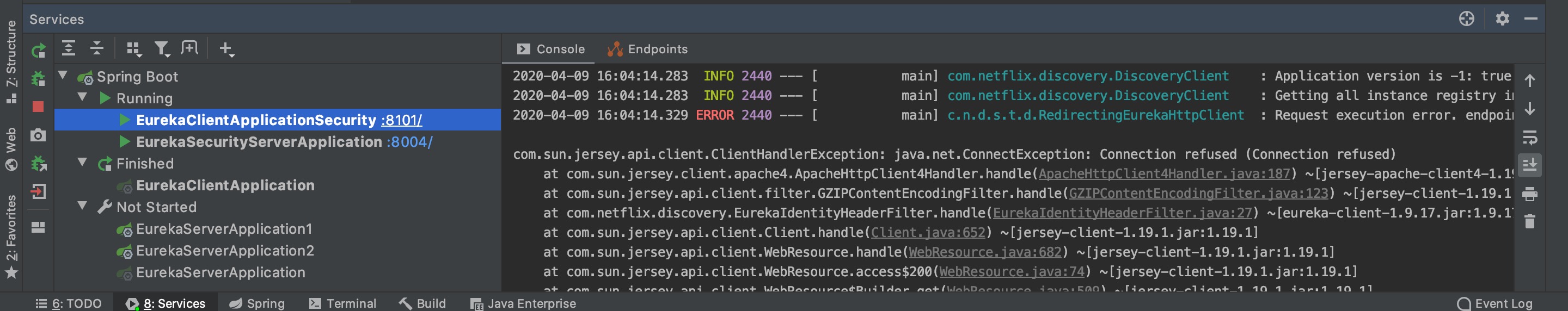This screenshot has height=311, width=1568.
Task: Open the Group By dropdown
Action: click(133, 48)
